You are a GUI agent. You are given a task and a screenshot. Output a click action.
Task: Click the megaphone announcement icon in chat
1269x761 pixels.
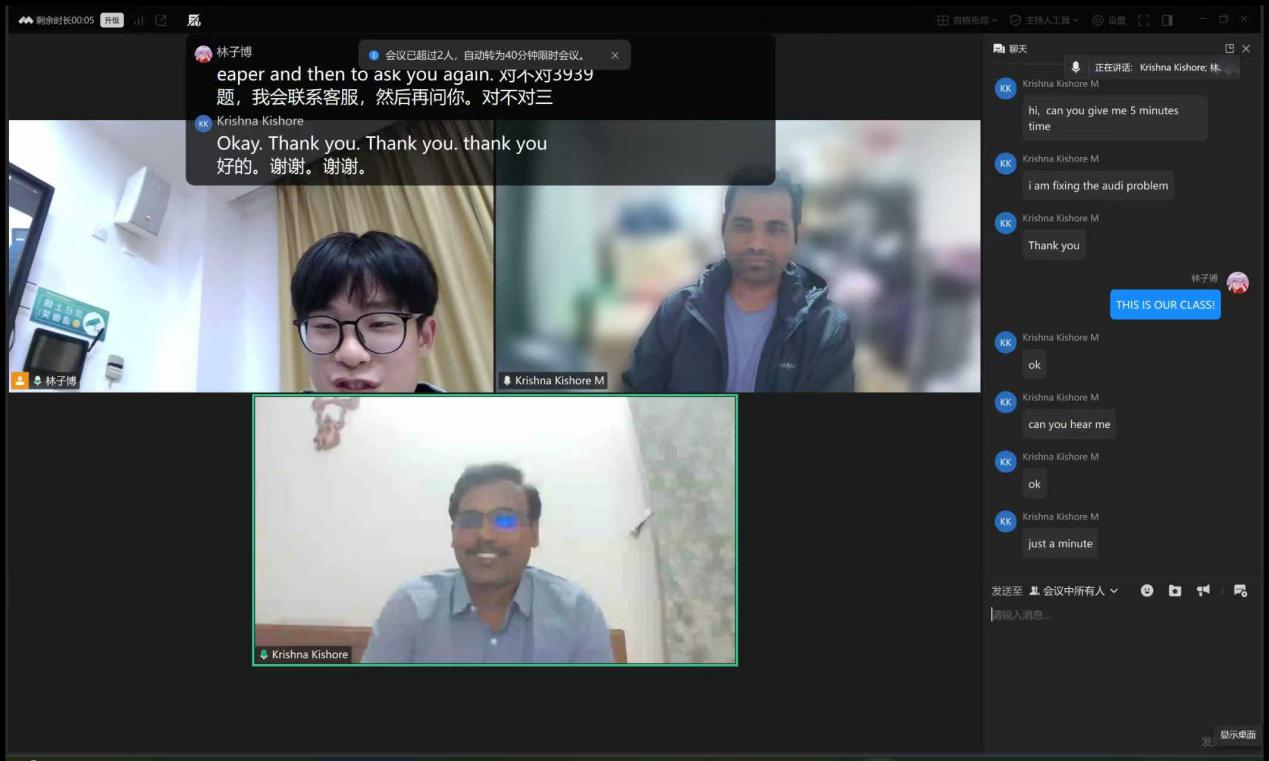tap(1203, 590)
